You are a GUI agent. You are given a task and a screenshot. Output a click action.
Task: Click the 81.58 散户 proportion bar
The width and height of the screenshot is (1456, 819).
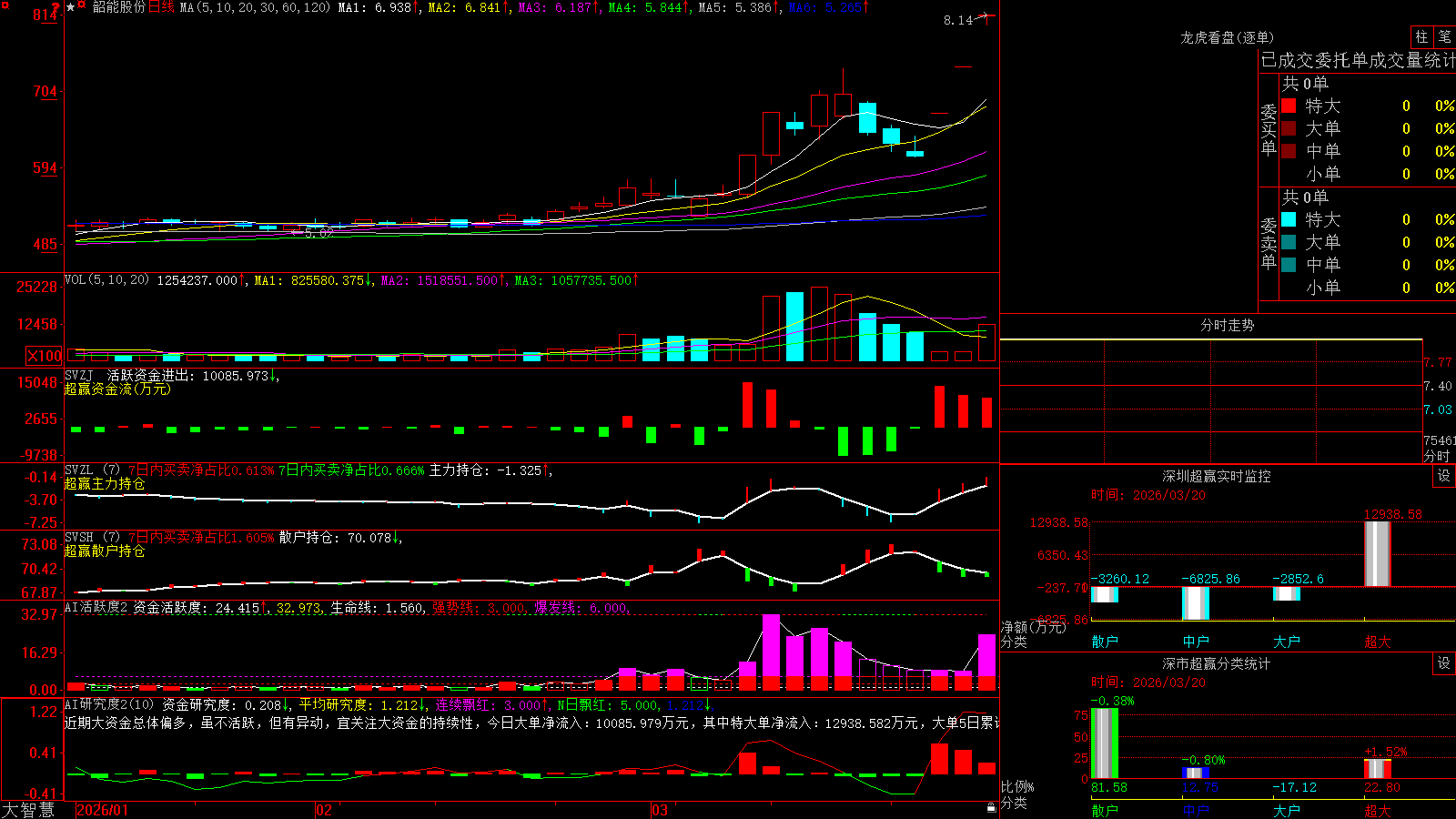pyautogui.click(x=1105, y=743)
